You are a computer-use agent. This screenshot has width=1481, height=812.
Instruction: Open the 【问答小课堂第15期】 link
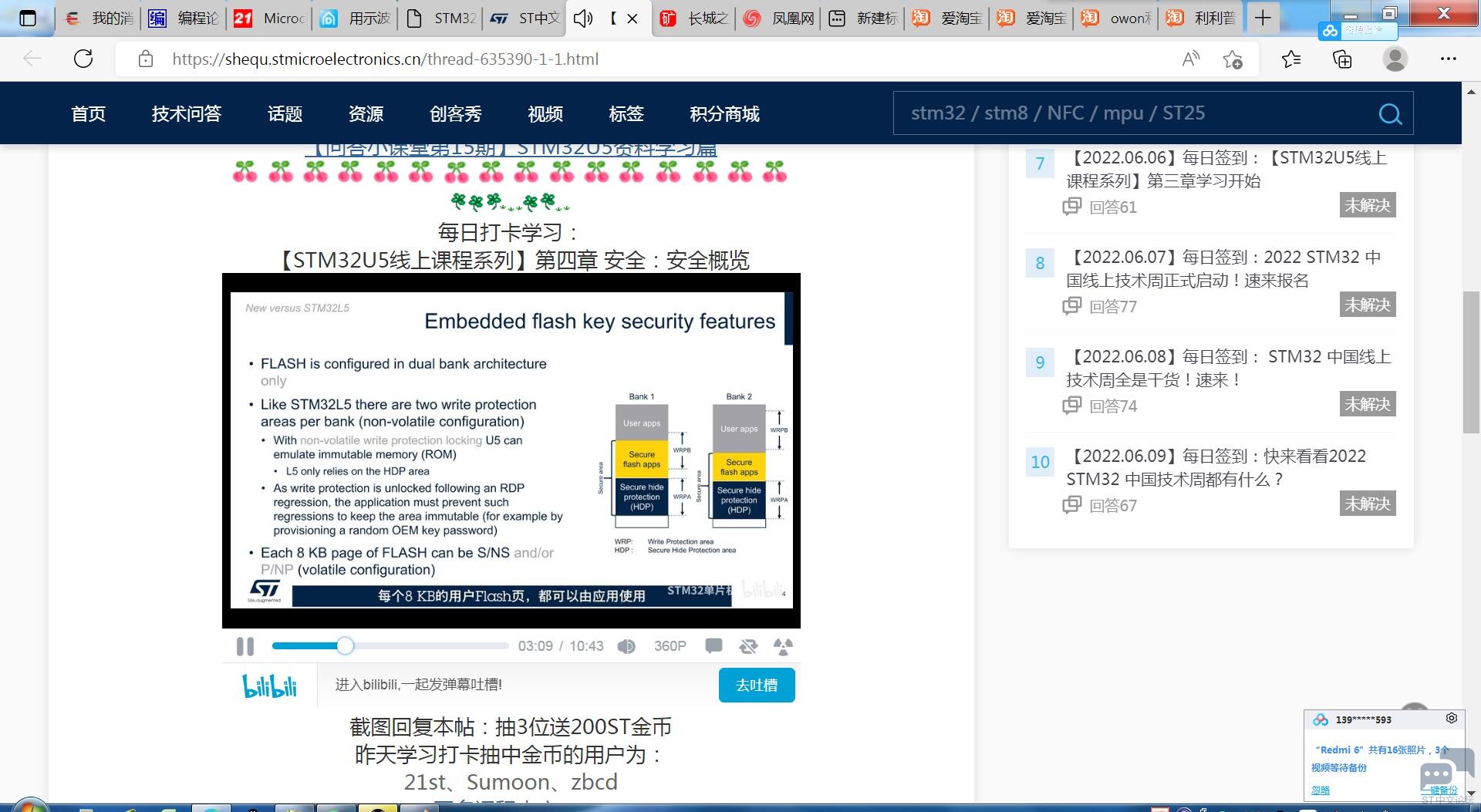pos(511,150)
